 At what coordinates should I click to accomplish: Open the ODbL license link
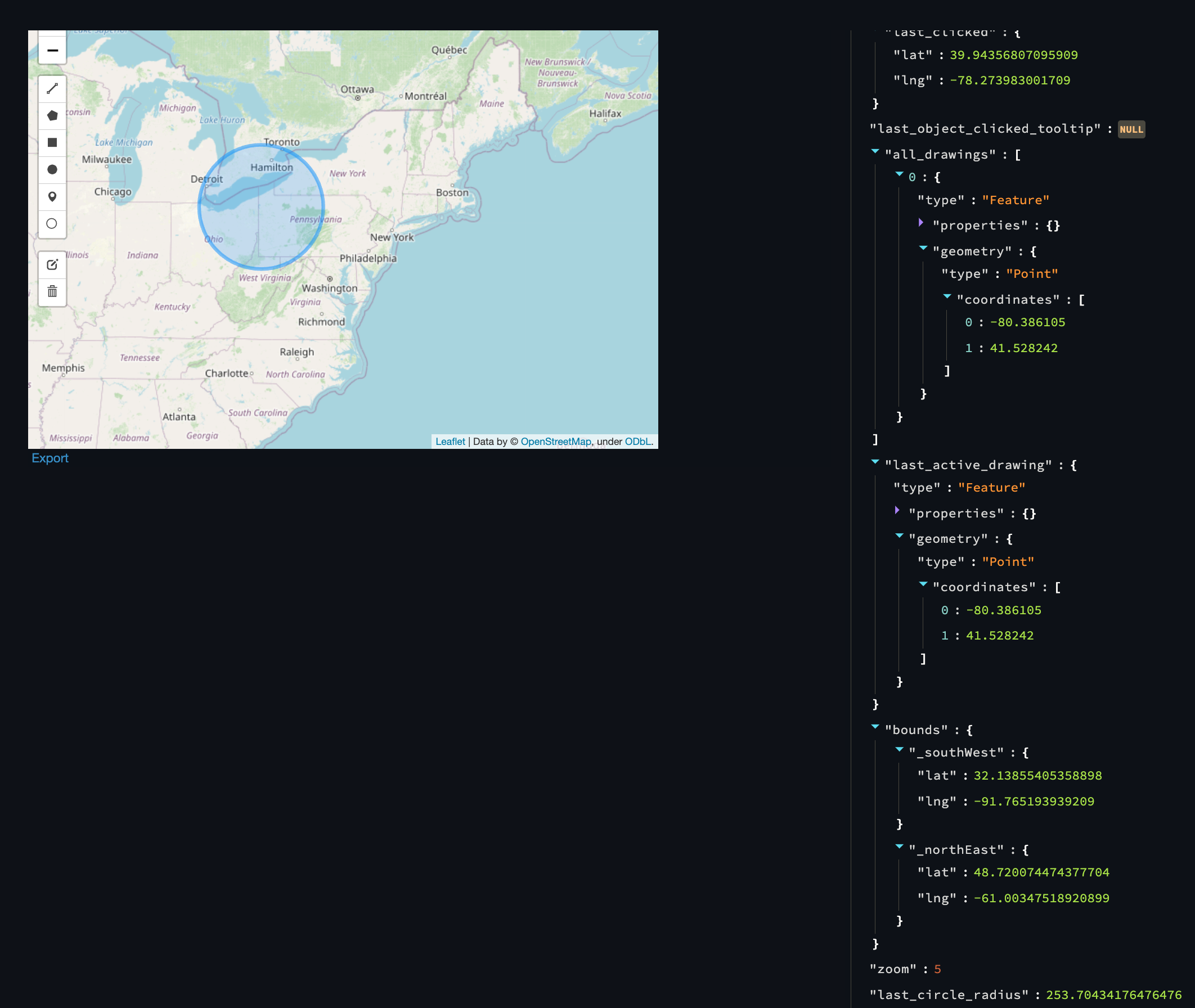637,441
